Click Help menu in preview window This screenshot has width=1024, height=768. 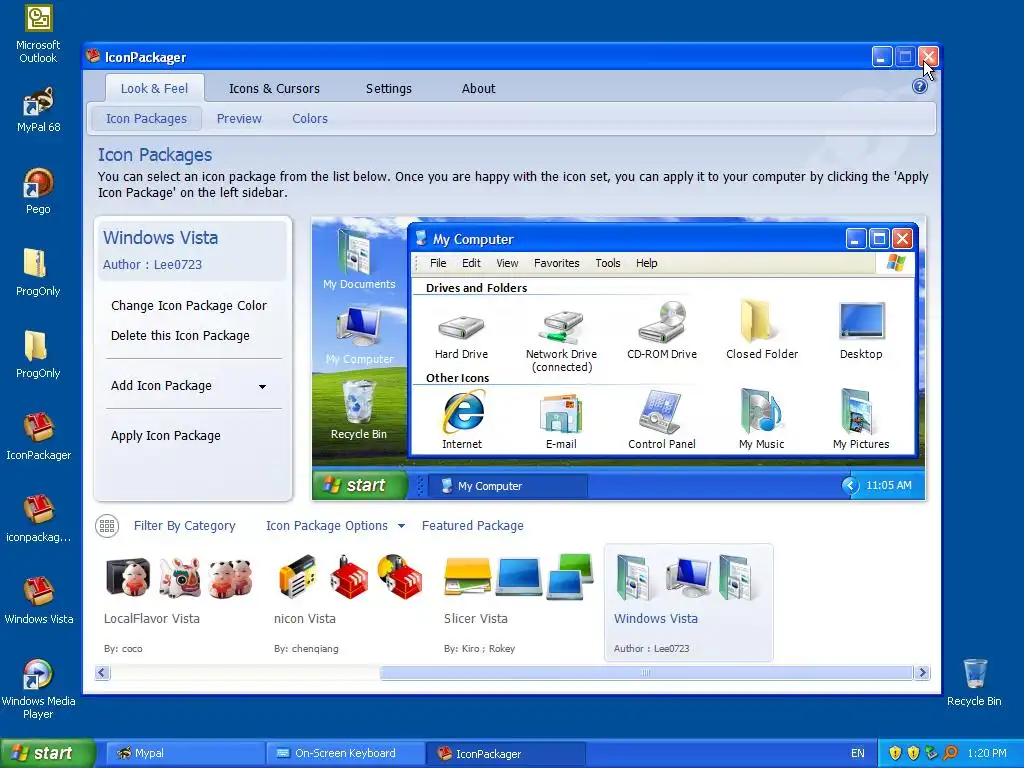pos(647,263)
